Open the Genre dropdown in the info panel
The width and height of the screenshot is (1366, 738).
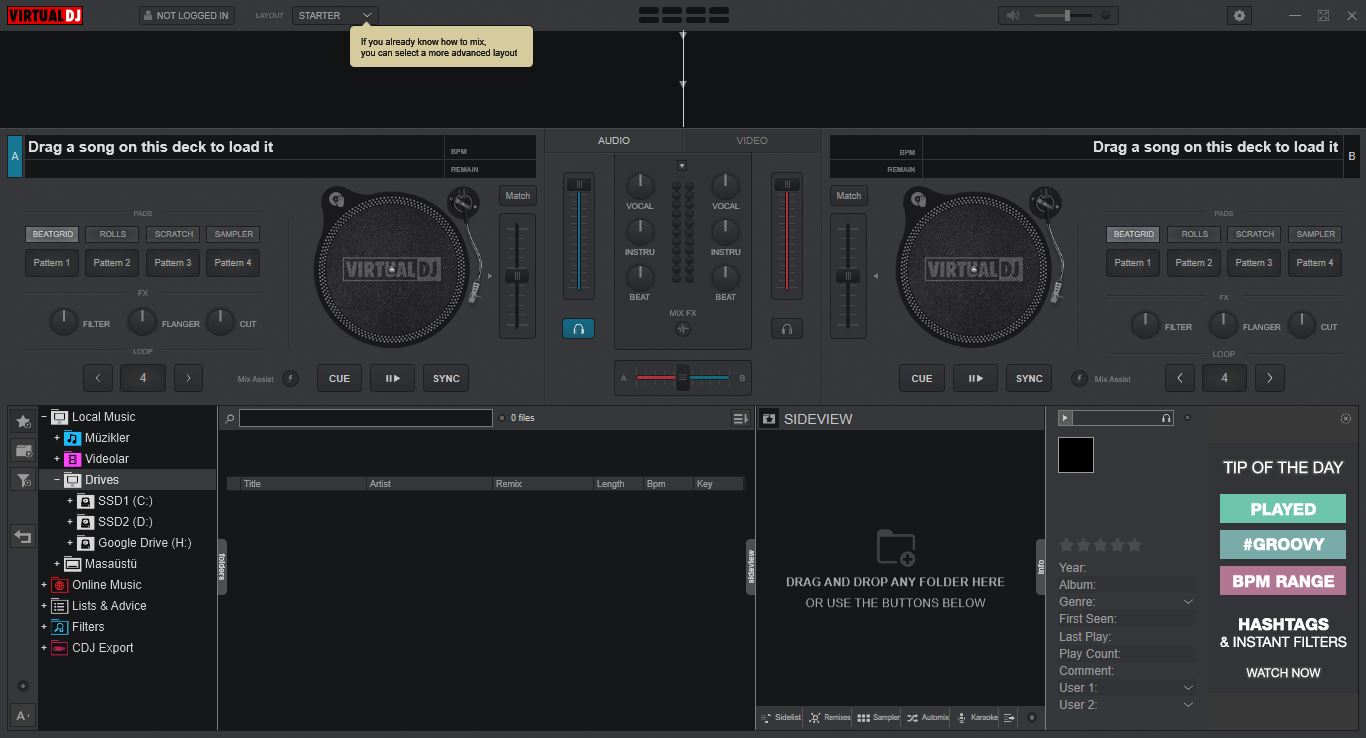1188,602
